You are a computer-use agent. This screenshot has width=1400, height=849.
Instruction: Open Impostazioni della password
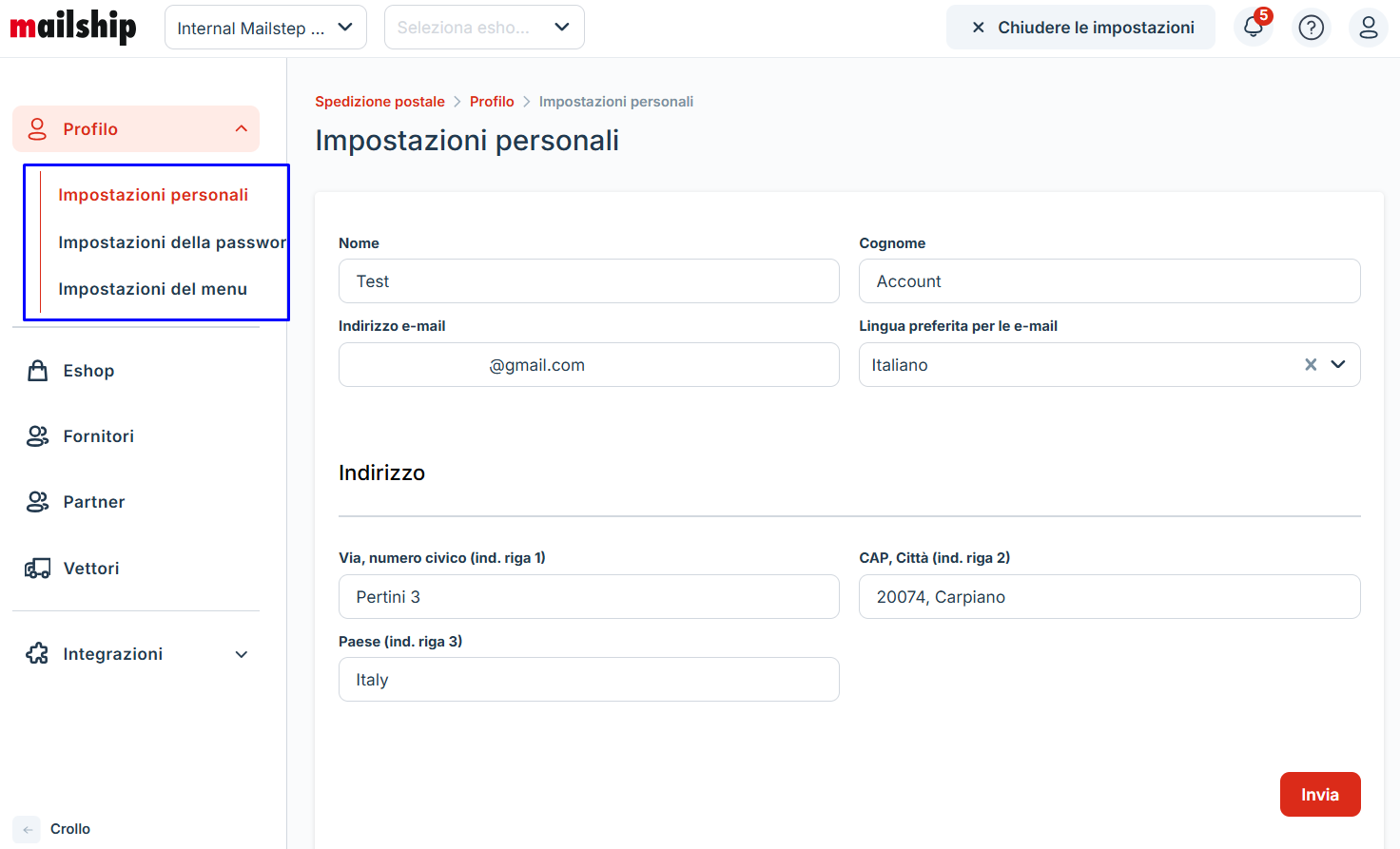[x=171, y=242]
